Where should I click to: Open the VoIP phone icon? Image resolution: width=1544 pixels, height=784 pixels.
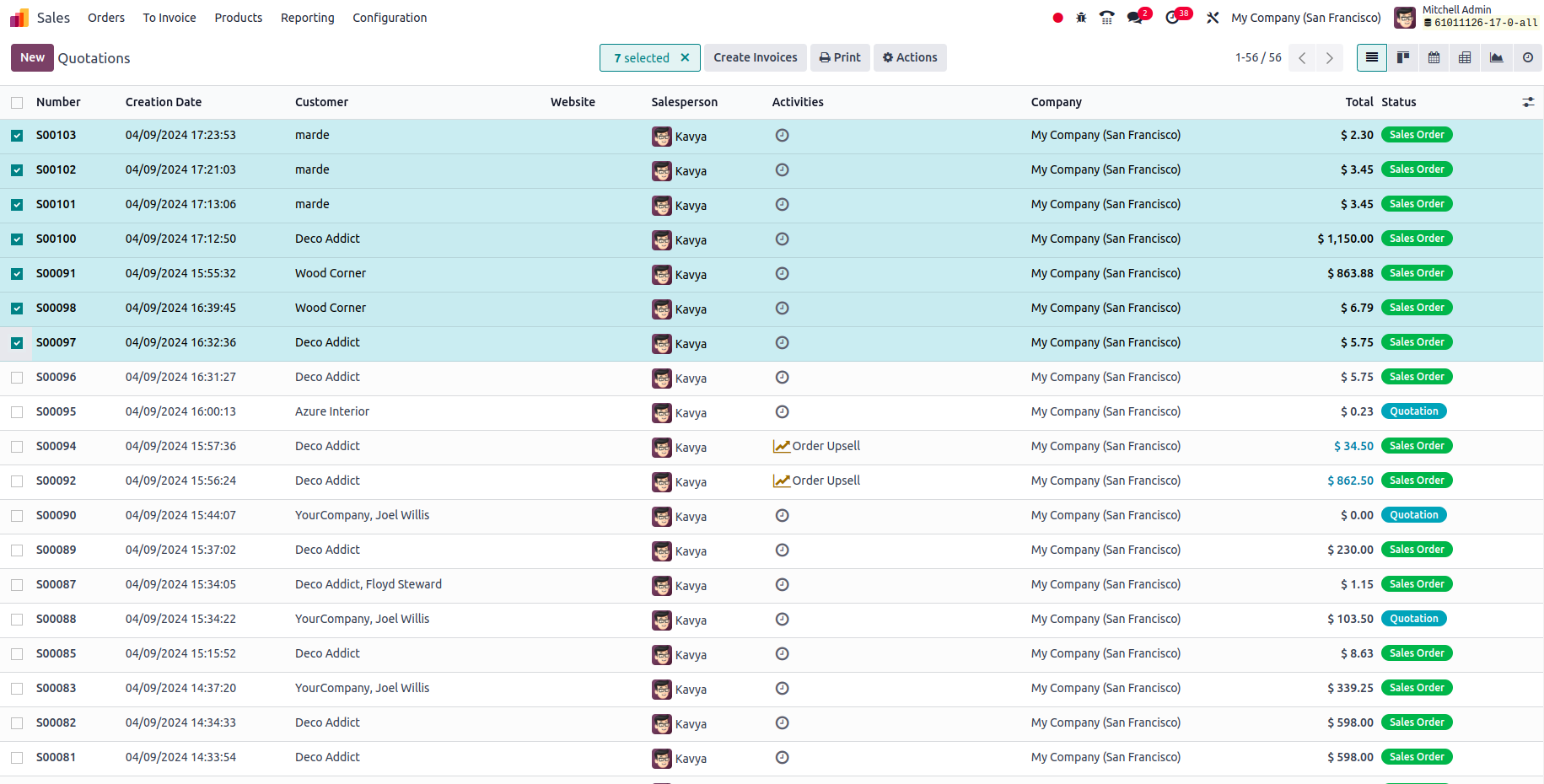(x=1107, y=18)
